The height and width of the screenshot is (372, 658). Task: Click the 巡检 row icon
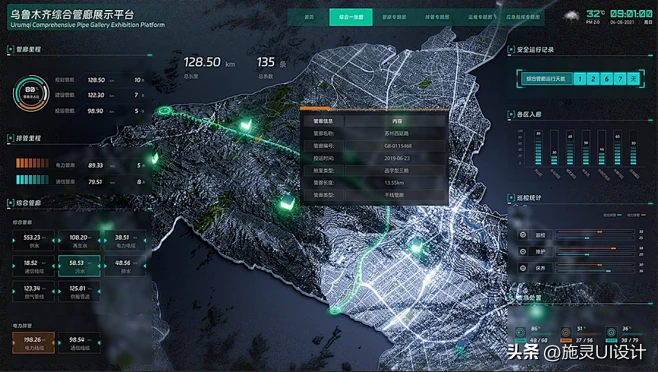coord(523,235)
